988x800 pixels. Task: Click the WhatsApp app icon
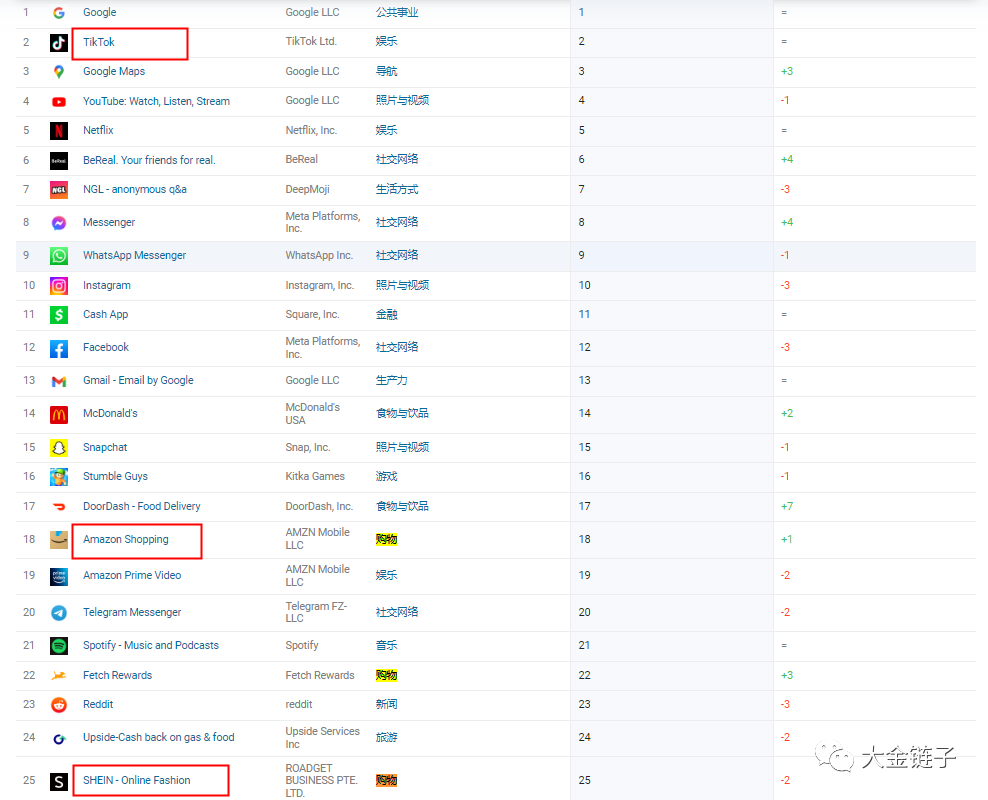59,256
